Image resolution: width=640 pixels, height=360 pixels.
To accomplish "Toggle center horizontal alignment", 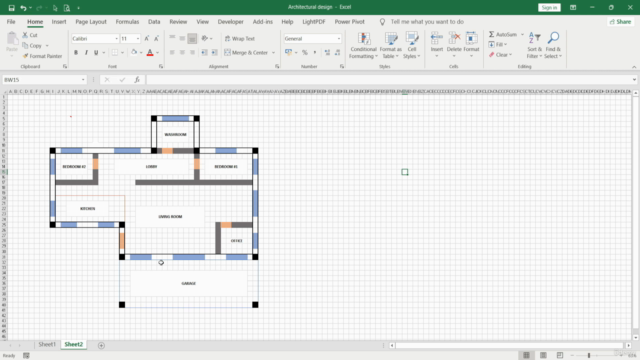I will (182, 53).
